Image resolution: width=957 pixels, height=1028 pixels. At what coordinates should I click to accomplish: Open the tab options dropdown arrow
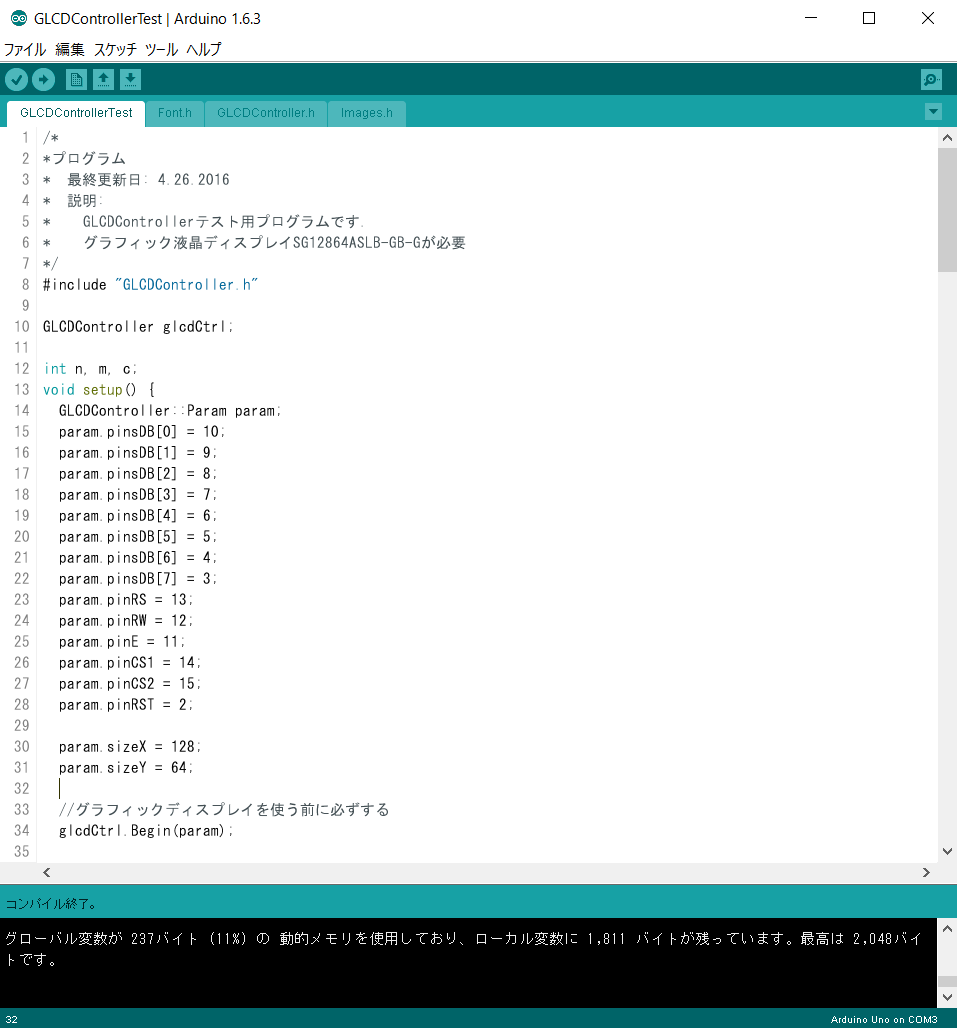point(933,111)
